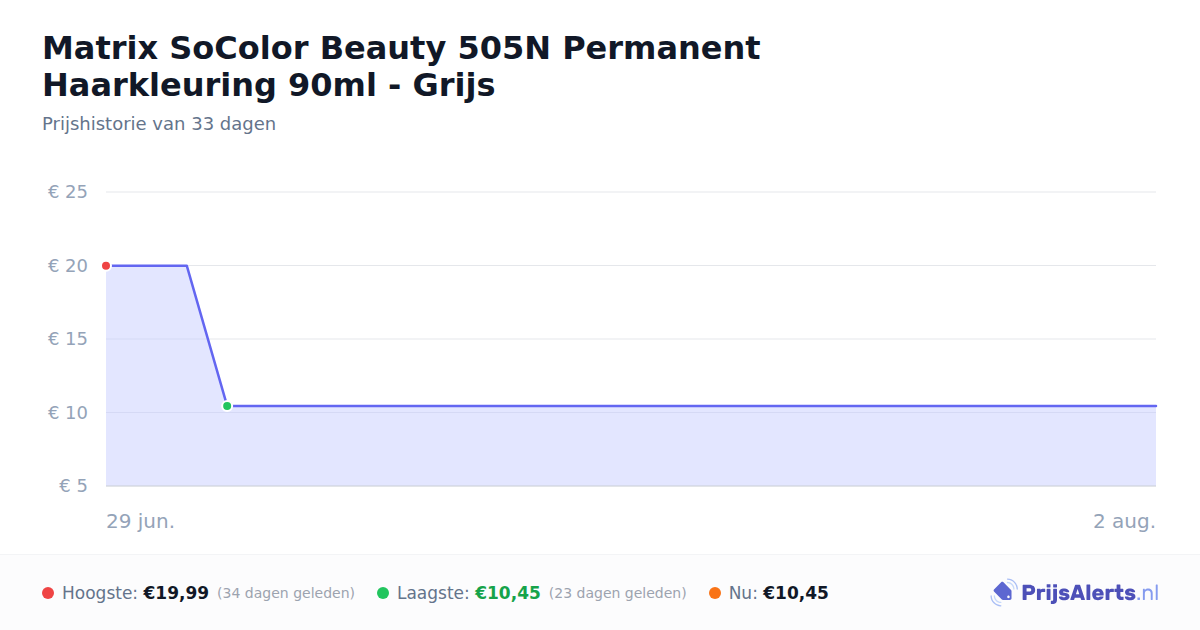This screenshot has width=1200, height=630.
Task: Click the Prijshistorie van 33 dagen subtitle
Action: [x=159, y=124]
